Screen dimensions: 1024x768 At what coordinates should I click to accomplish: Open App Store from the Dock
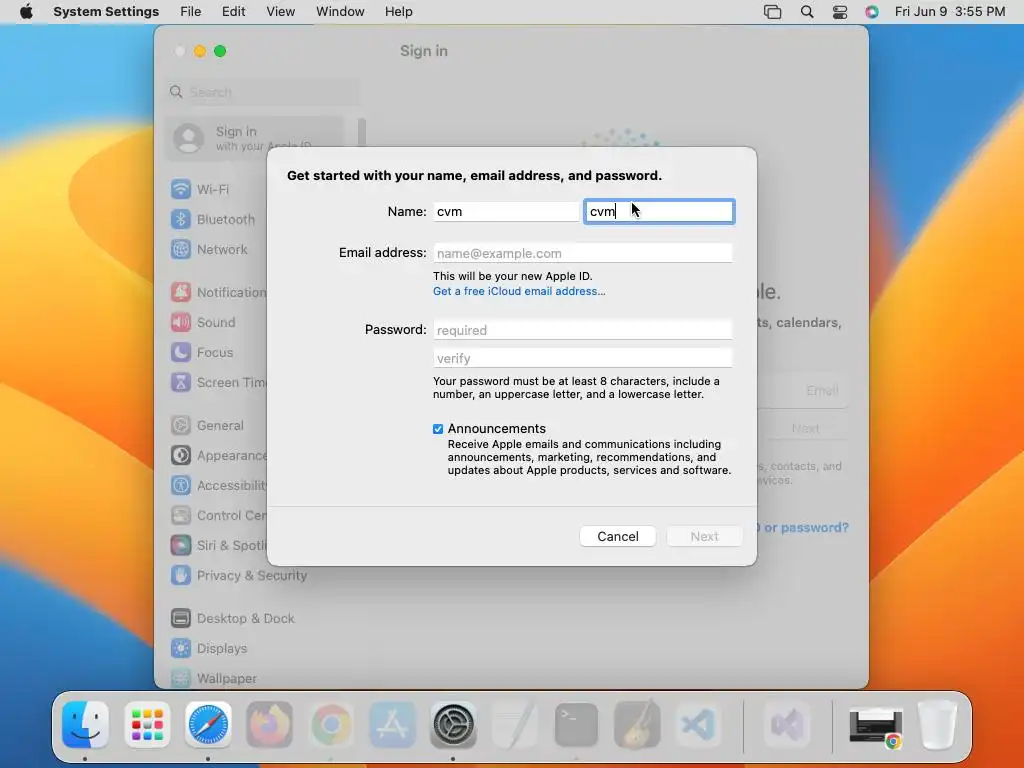(x=392, y=725)
